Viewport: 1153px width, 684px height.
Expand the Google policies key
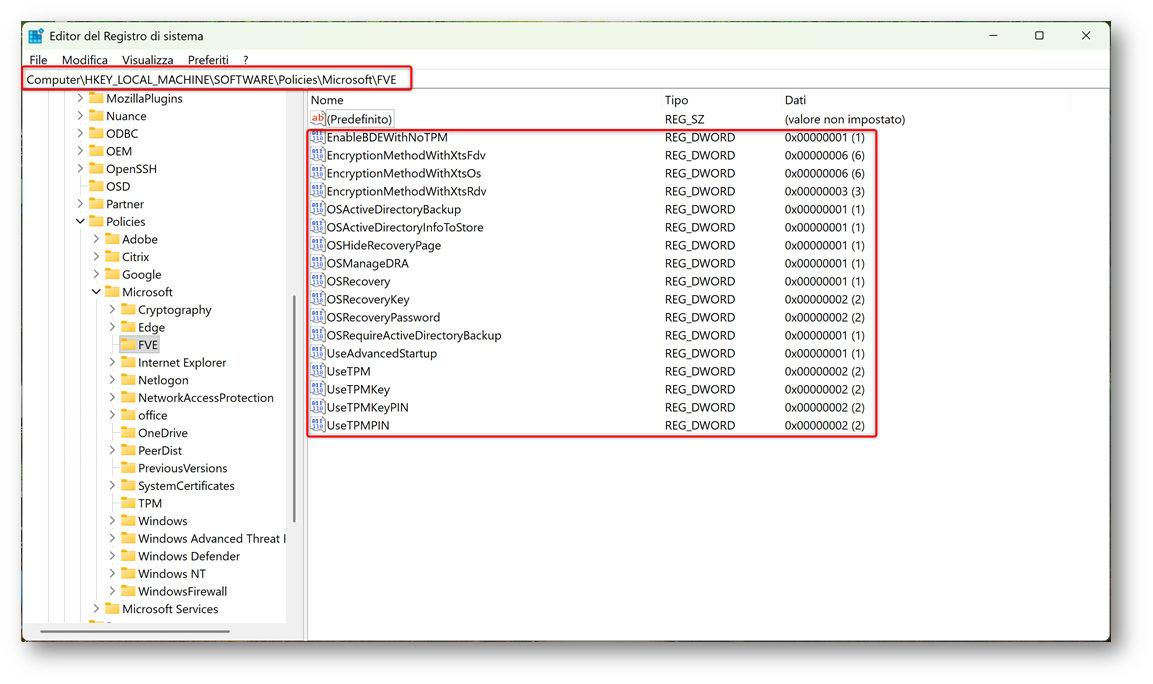click(x=96, y=275)
